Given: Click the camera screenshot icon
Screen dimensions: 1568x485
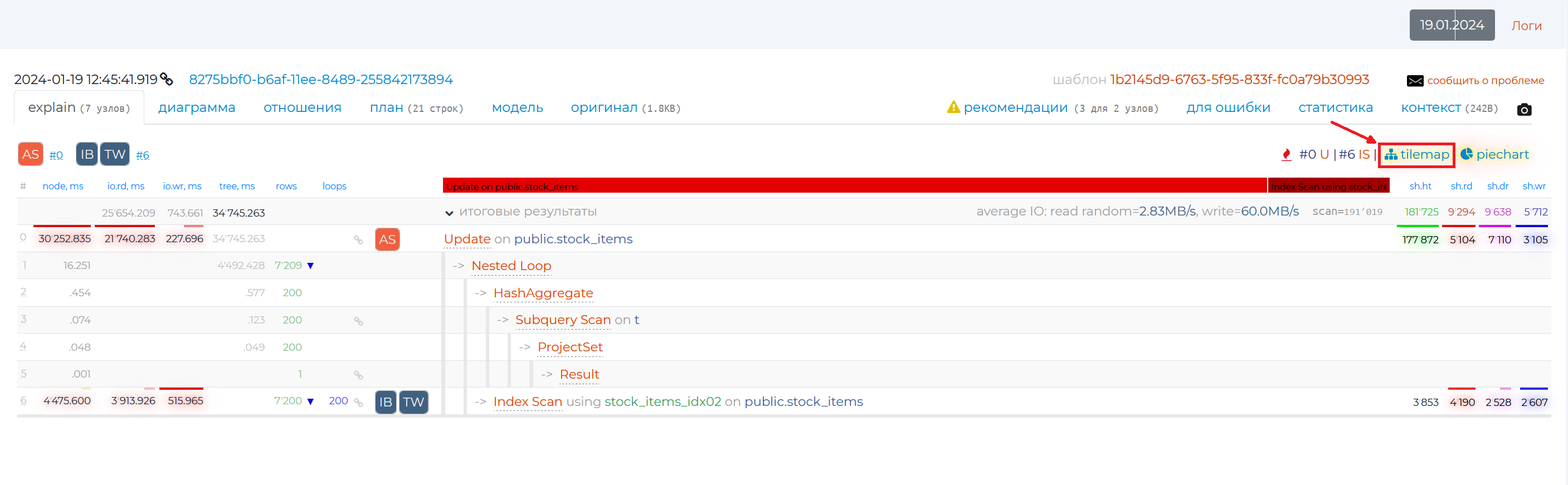Looking at the screenshot, I should 1523,110.
